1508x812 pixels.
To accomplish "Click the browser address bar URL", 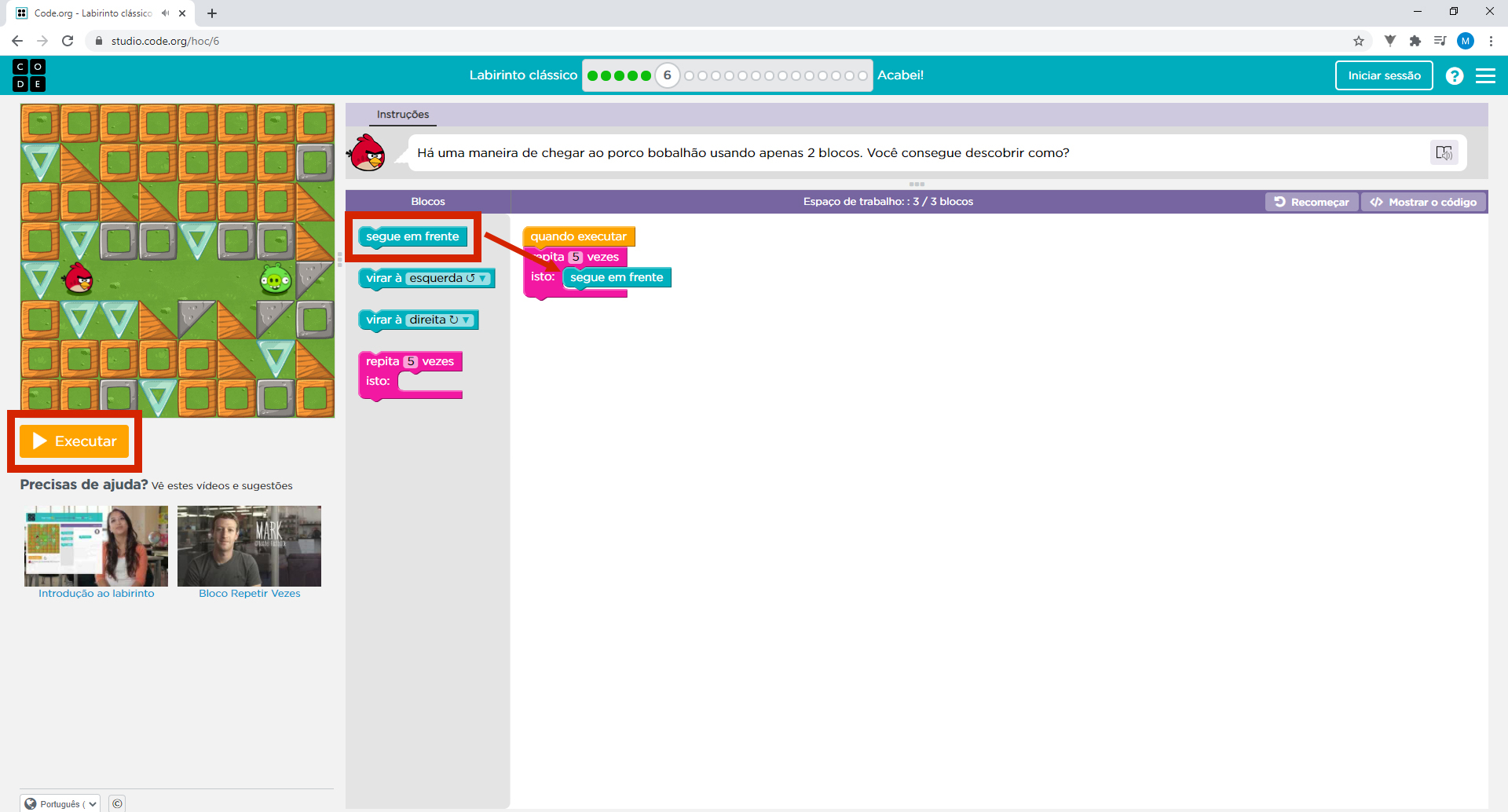I will click(165, 41).
